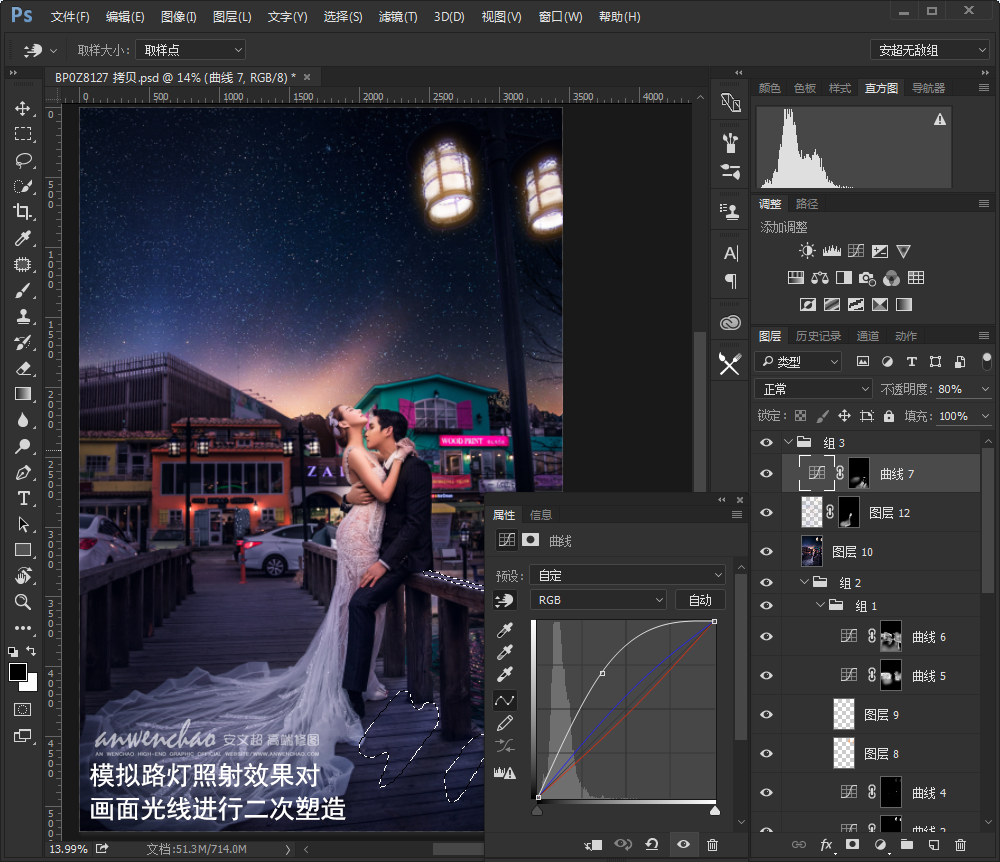Viewport: 1000px width, 862px height.
Task: Open the Curves 预设 preset dropdown
Action: pyautogui.click(x=628, y=575)
